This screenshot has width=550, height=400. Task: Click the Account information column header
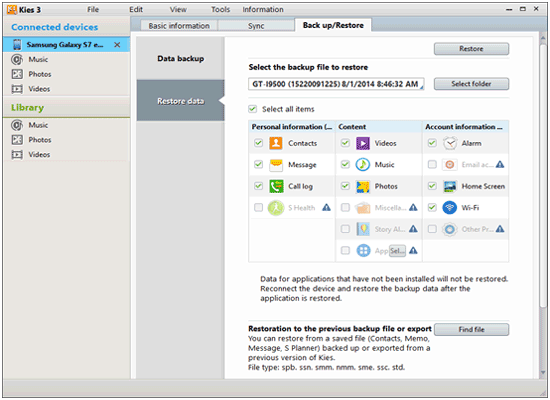click(465, 127)
